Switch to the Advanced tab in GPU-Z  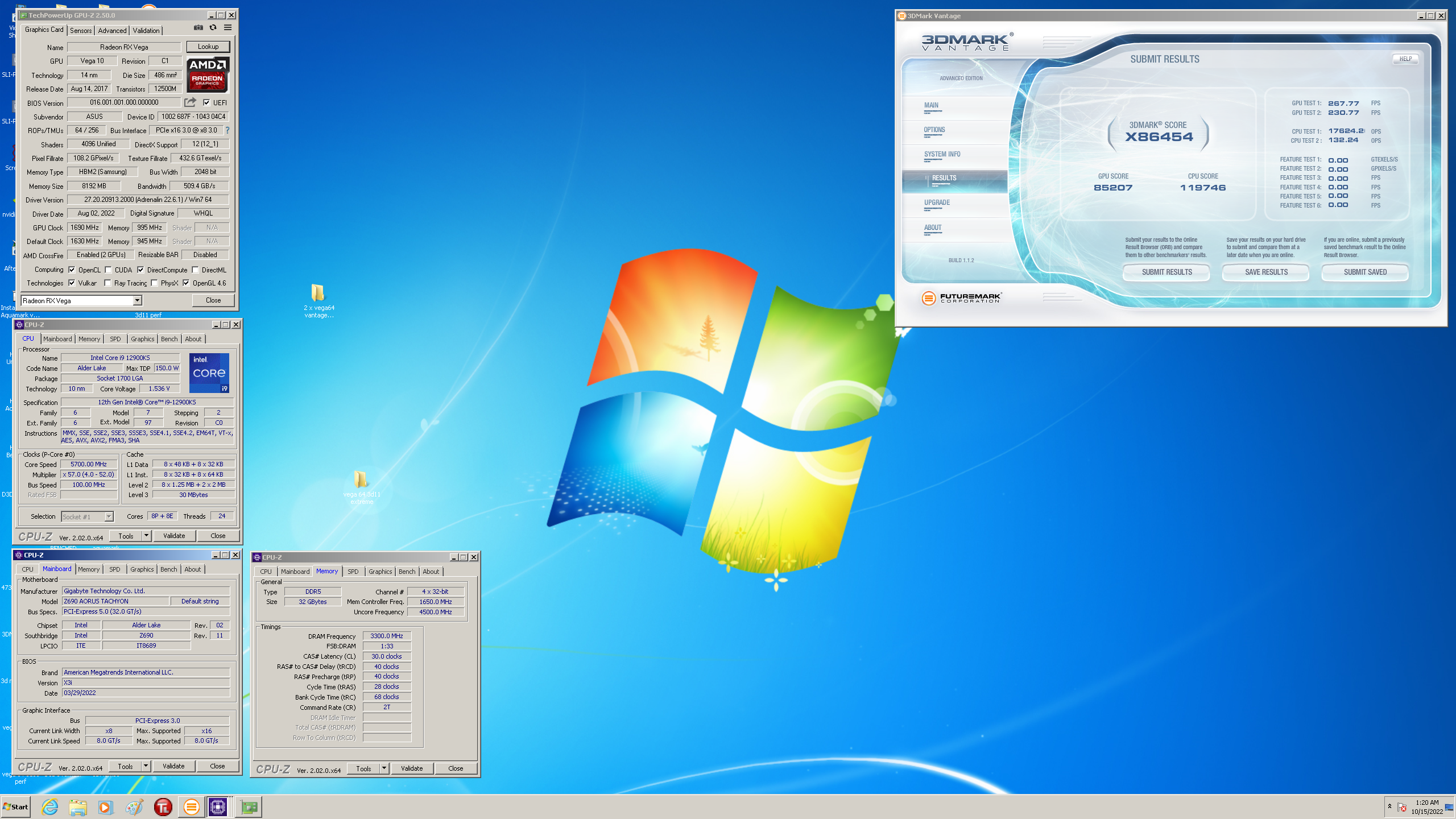pos(112,31)
